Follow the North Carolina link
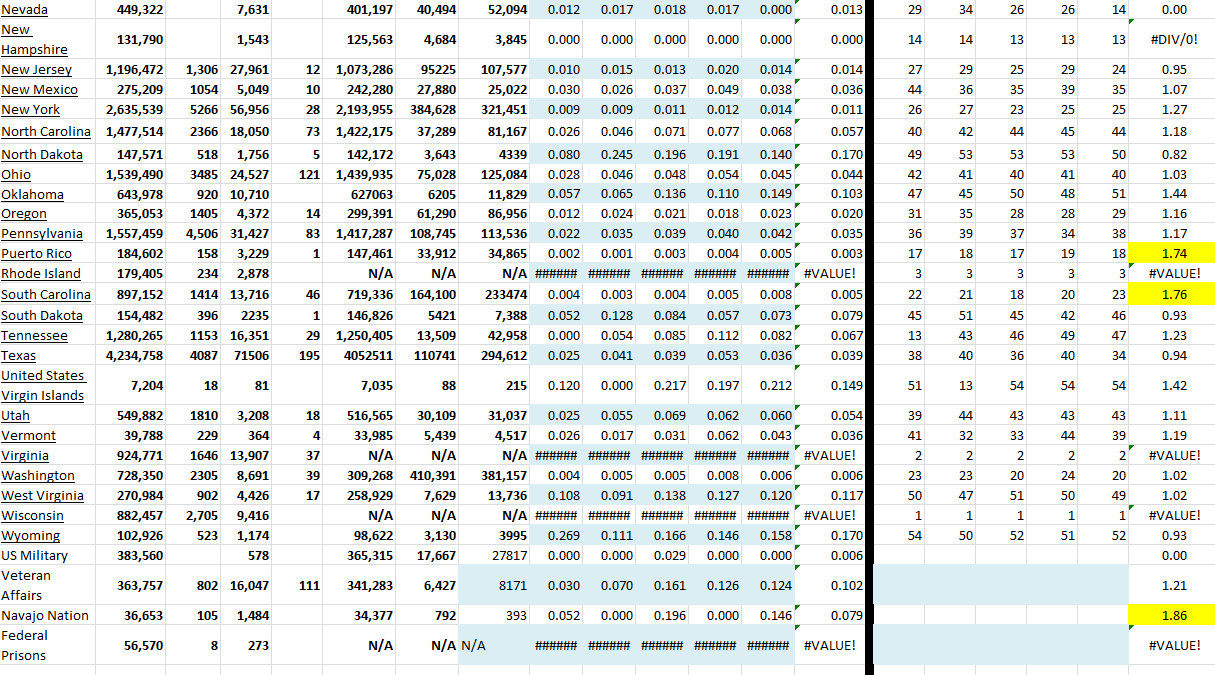Screen dimensions: 1215x675 click(x=45, y=132)
